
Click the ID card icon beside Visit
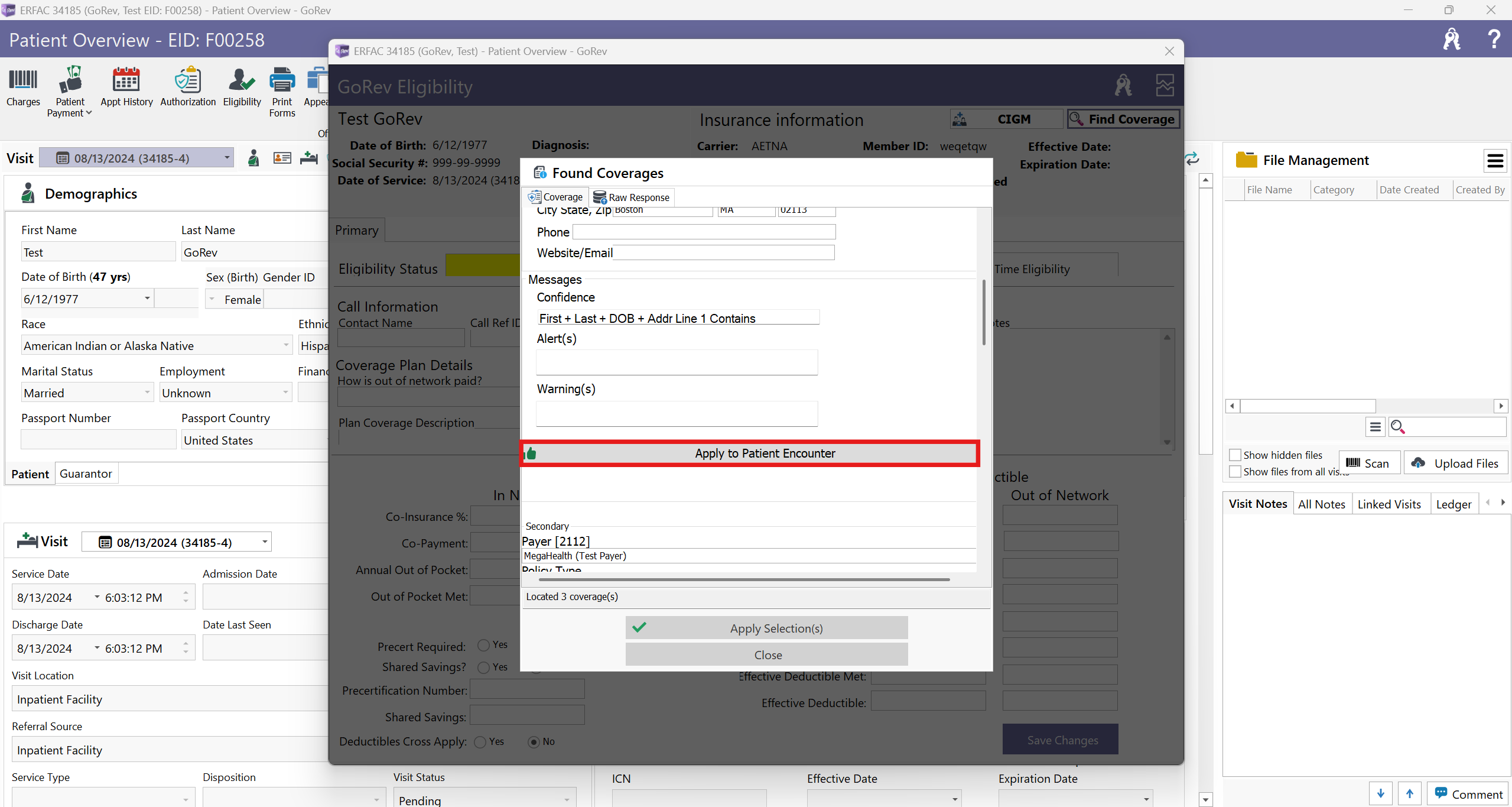282,158
